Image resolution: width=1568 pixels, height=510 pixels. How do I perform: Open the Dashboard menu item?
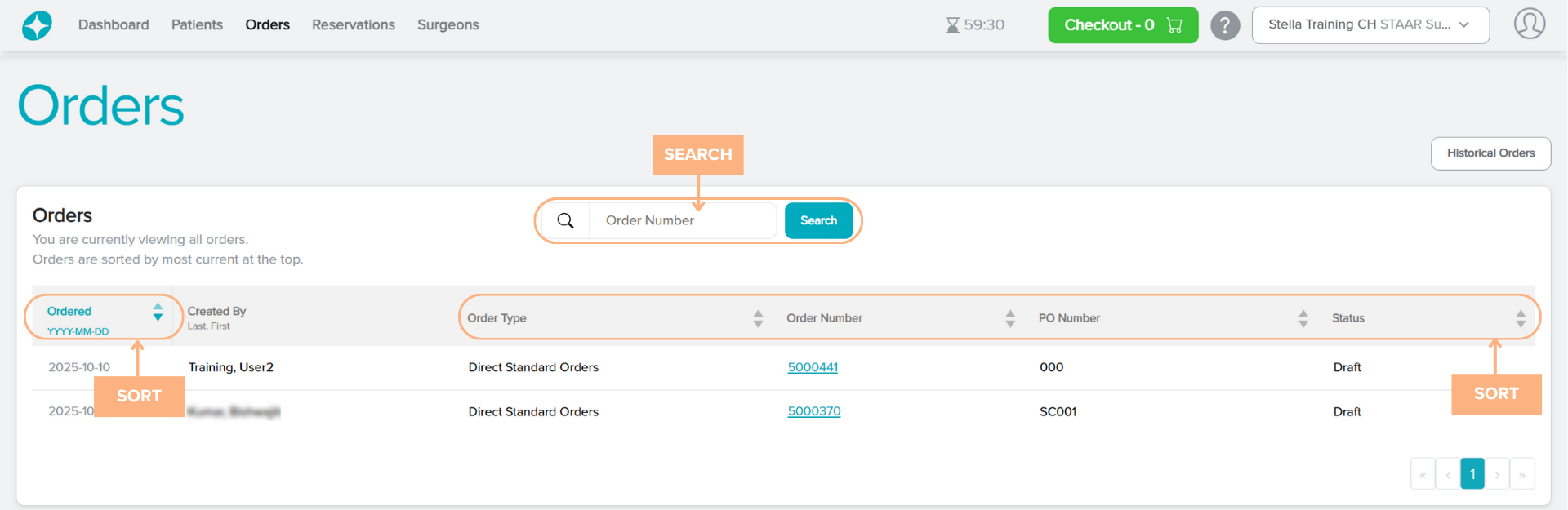click(x=114, y=25)
